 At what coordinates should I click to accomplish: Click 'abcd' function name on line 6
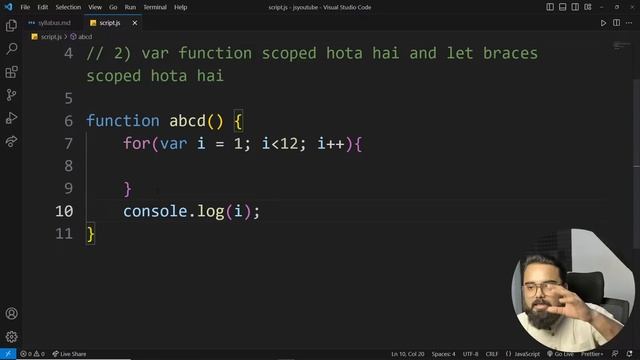coord(187,121)
